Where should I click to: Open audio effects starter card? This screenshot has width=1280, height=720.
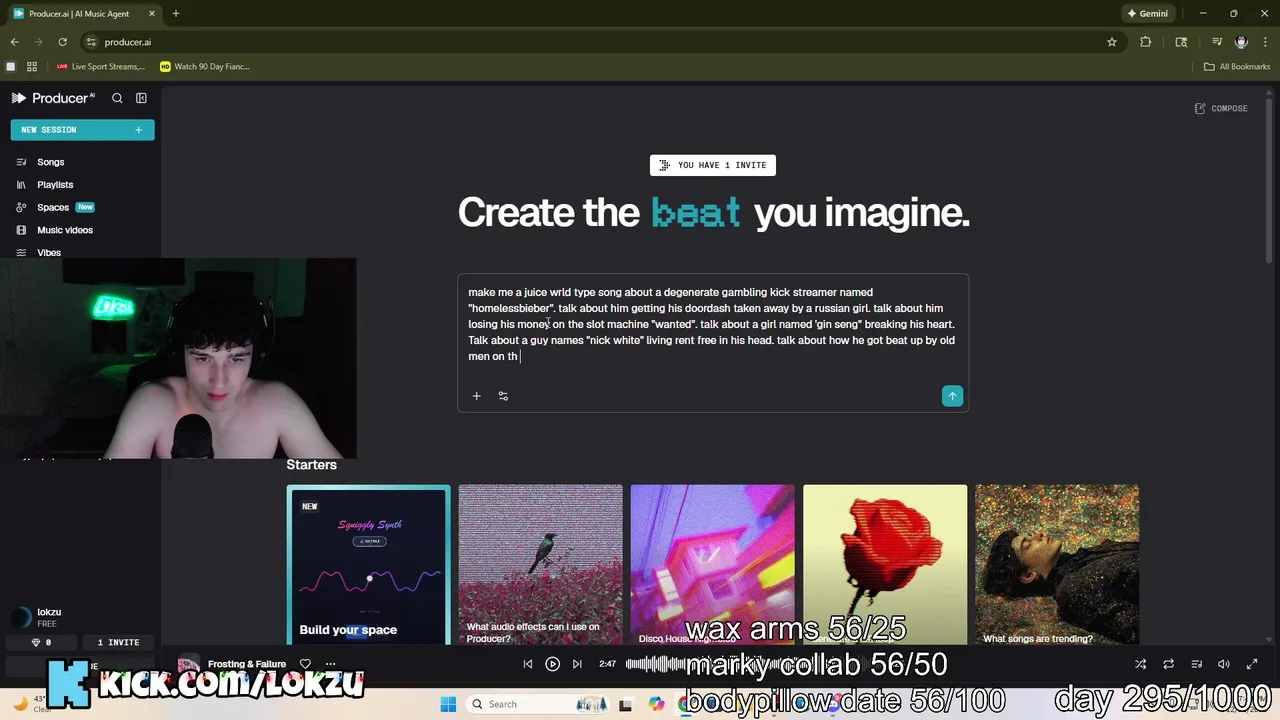(540, 565)
